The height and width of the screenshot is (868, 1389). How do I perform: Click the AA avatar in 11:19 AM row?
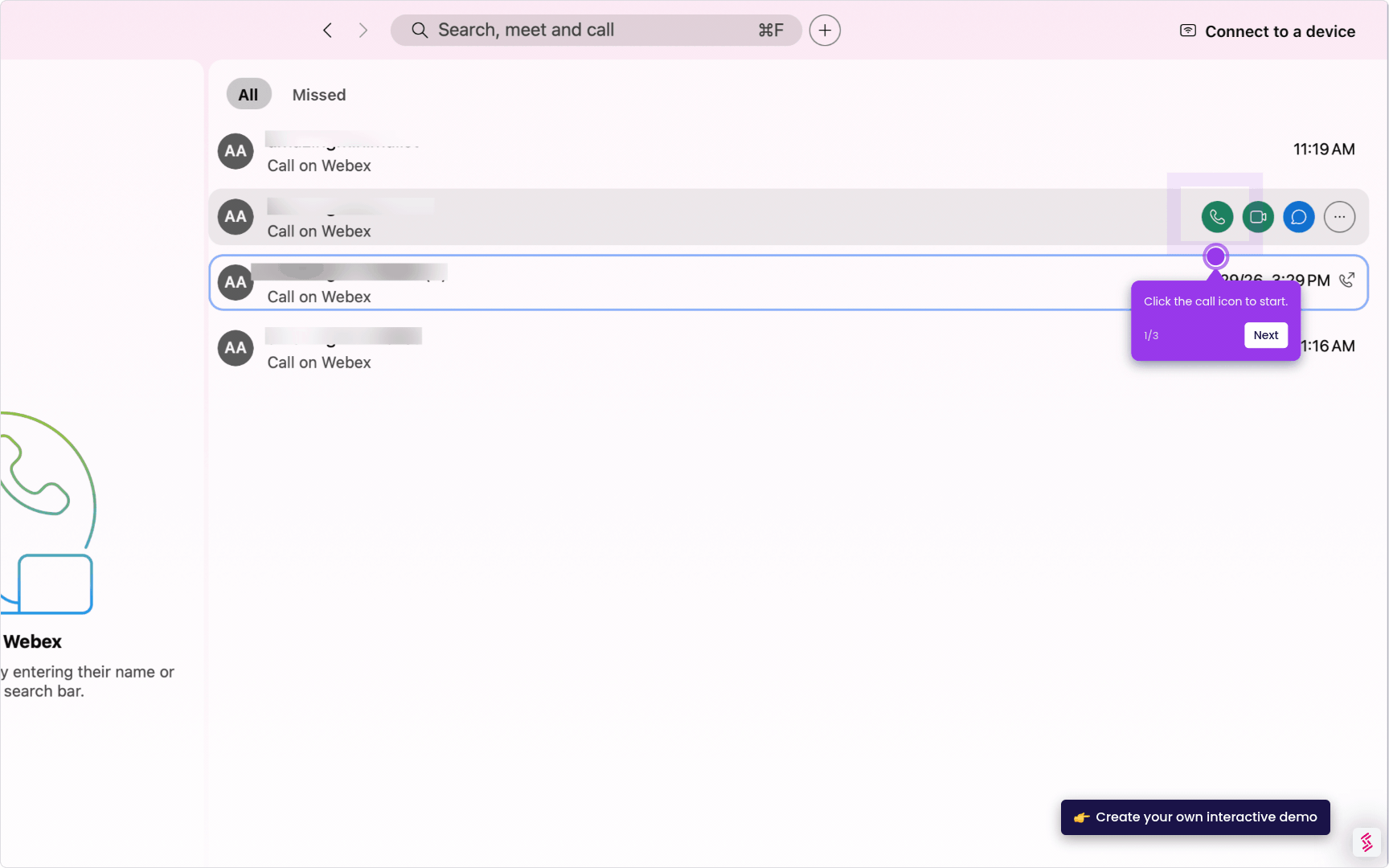tap(236, 151)
